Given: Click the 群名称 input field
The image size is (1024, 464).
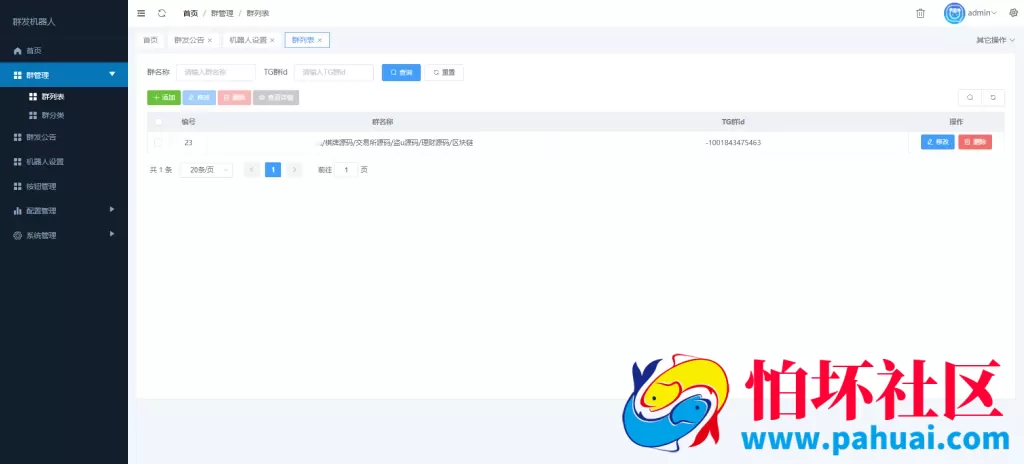Looking at the screenshot, I should [215, 72].
